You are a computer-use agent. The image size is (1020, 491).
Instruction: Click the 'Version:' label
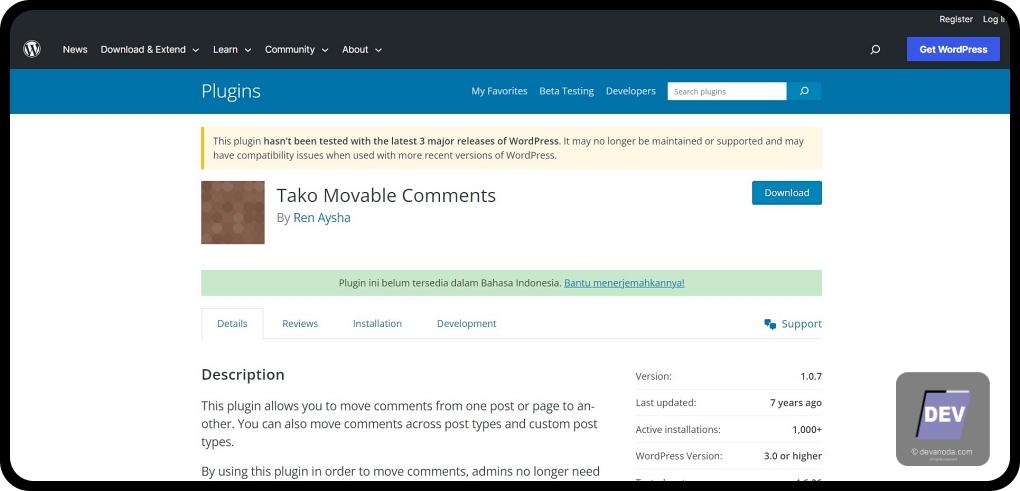pyautogui.click(x=653, y=376)
